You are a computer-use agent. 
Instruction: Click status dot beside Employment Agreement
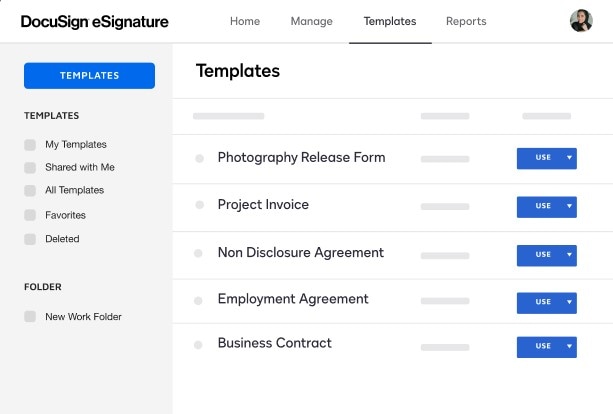199,300
